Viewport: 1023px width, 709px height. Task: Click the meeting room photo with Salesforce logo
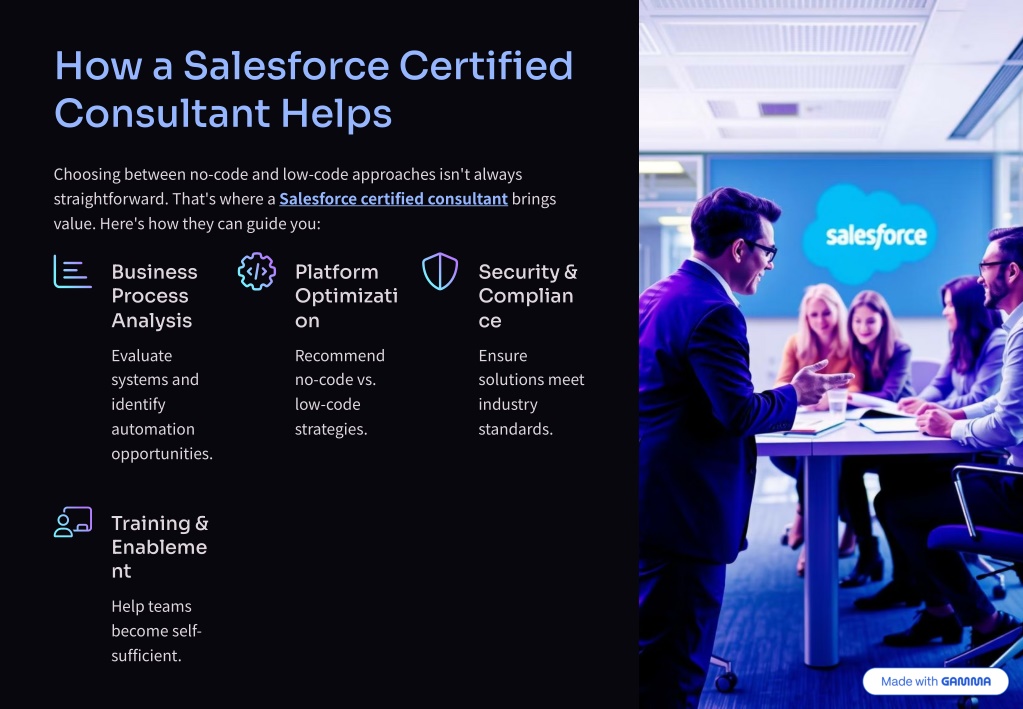(x=831, y=354)
